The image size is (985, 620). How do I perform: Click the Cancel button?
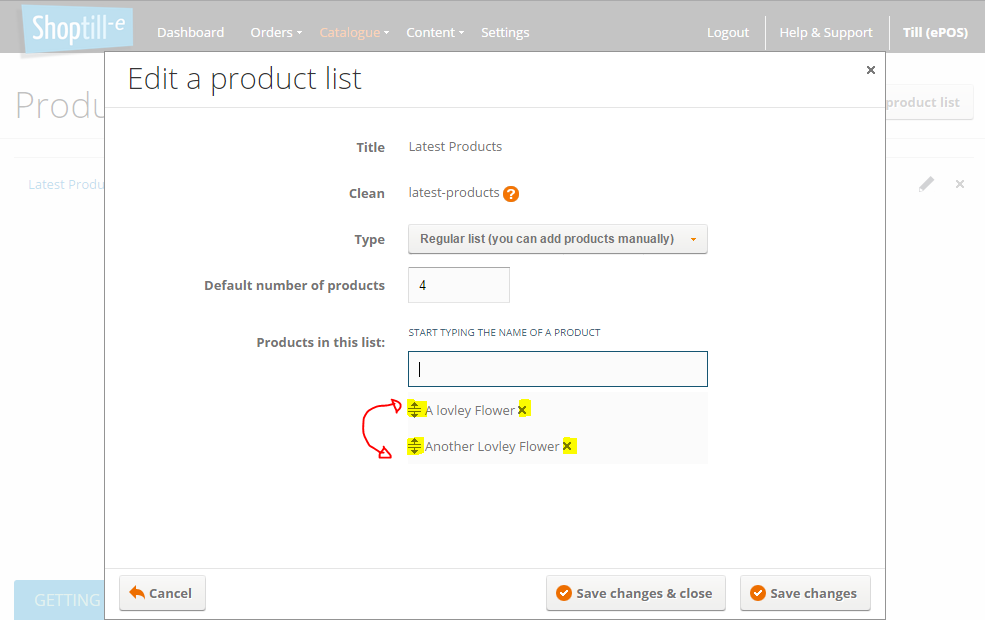pyautogui.click(x=163, y=593)
